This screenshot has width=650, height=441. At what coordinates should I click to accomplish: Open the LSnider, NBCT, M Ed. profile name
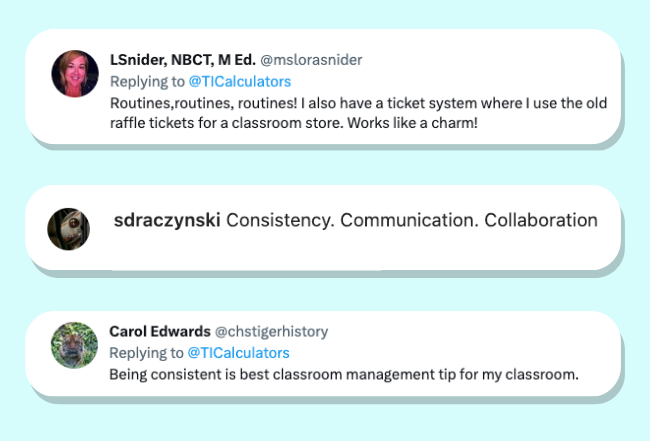pyautogui.click(x=181, y=59)
